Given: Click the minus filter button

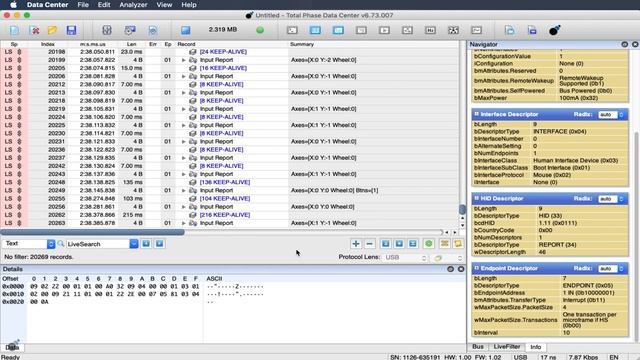Looking at the screenshot, I should coord(369,244).
